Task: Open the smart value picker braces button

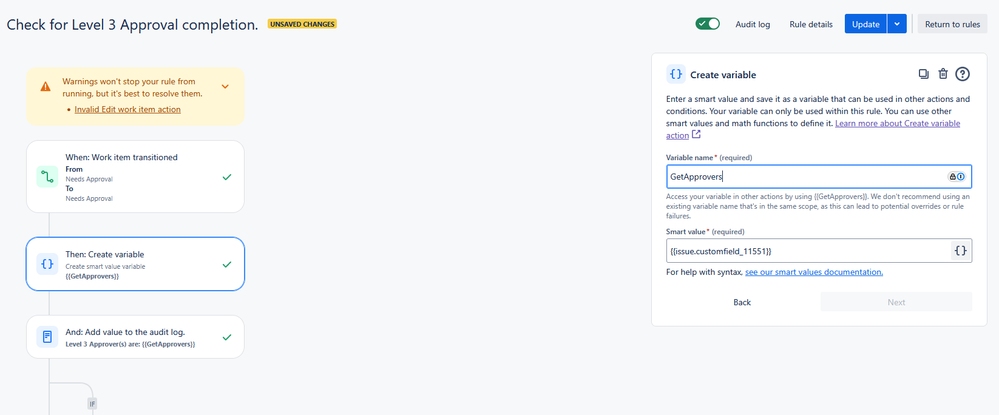Action: click(961, 251)
